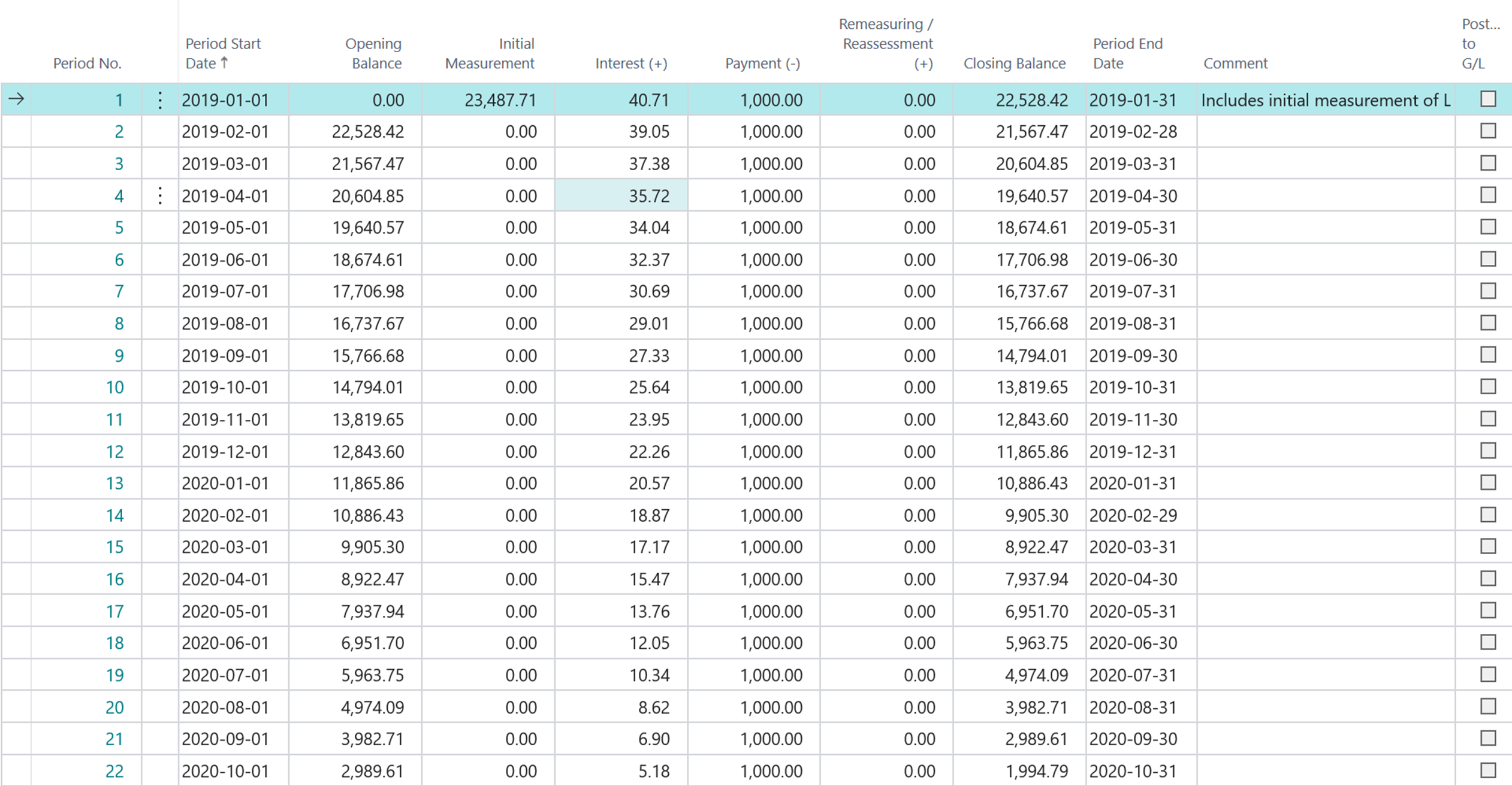Image resolution: width=1512 pixels, height=786 pixels.
Task: Open Post to G/L column header
Action: coord(1480,44)
